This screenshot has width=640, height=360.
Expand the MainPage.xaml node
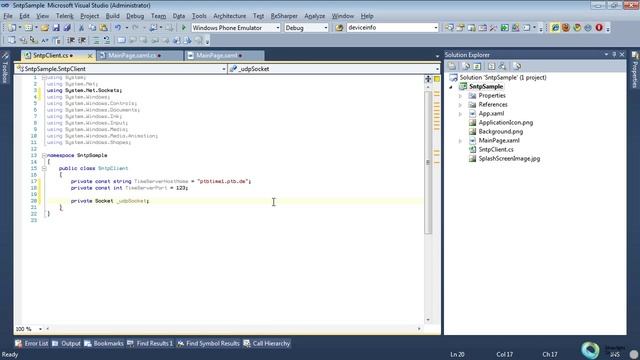pyautogui.click(x=460, y=141)
